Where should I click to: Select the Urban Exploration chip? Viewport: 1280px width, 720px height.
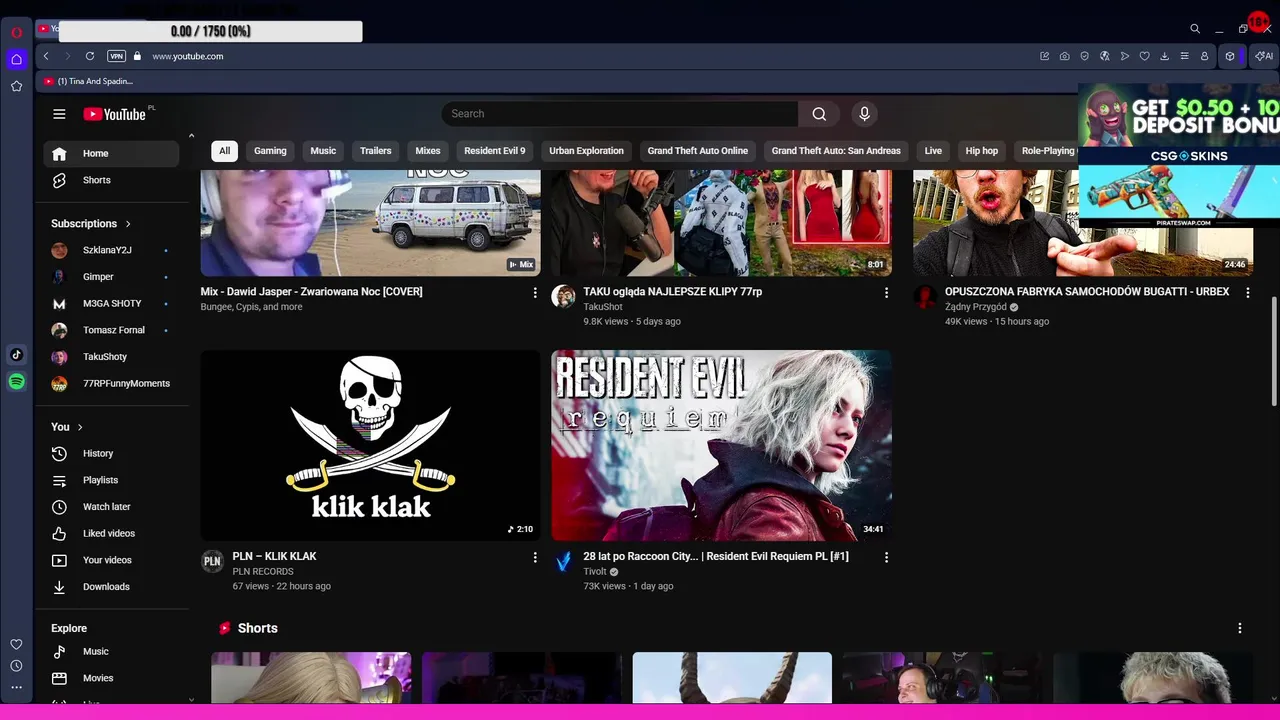587,151
